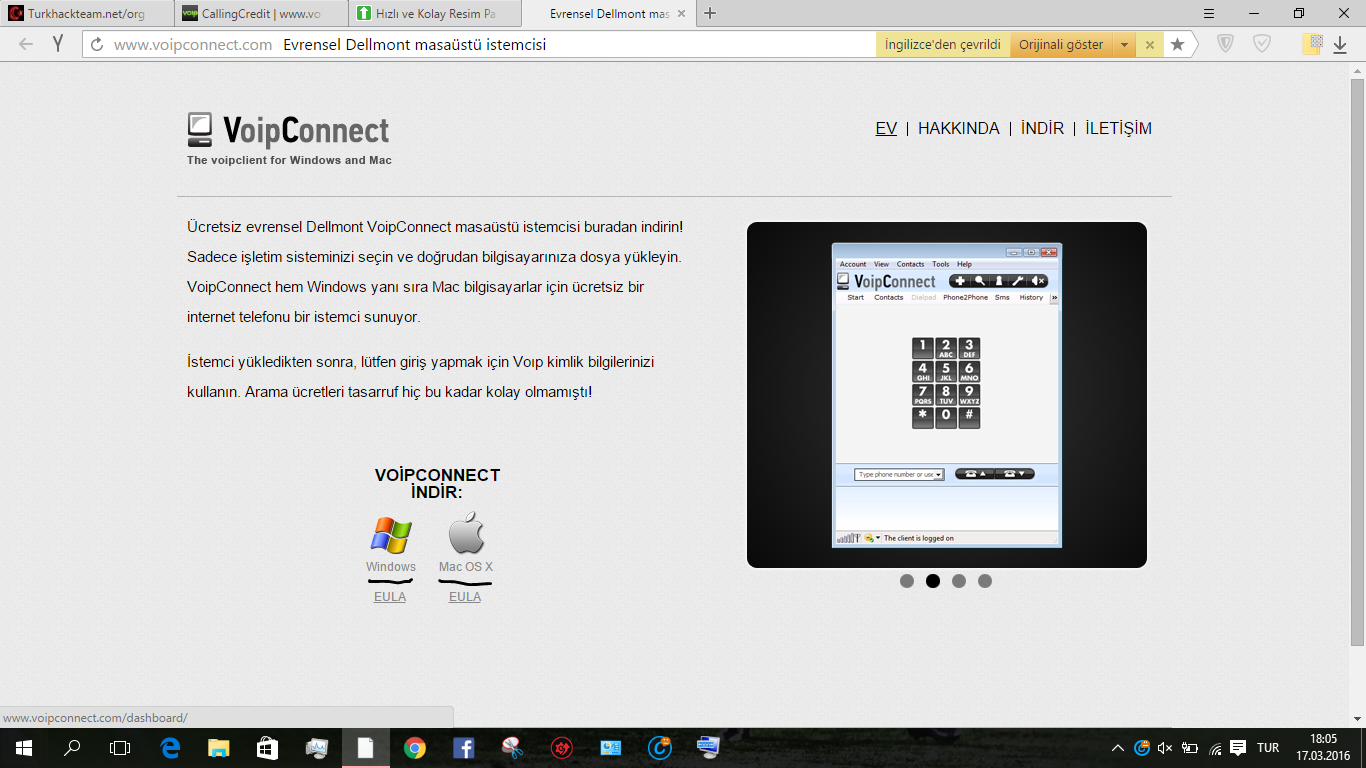1366x768 pixels.
Task: Switch to the Hızlı ve Kolay Resim tab
Action: (x=436, y=14)
